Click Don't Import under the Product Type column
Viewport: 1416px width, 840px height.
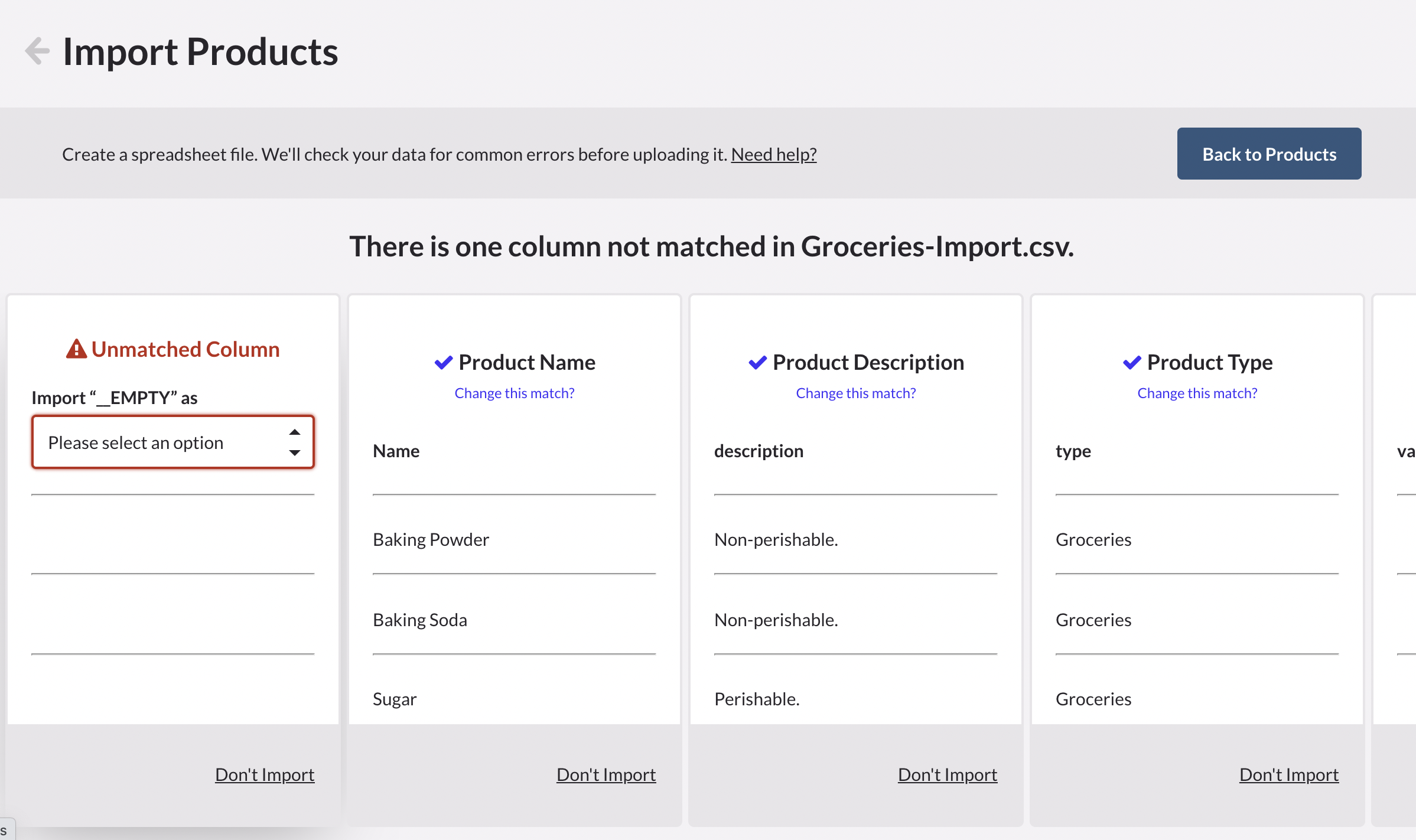point(1288,774)
